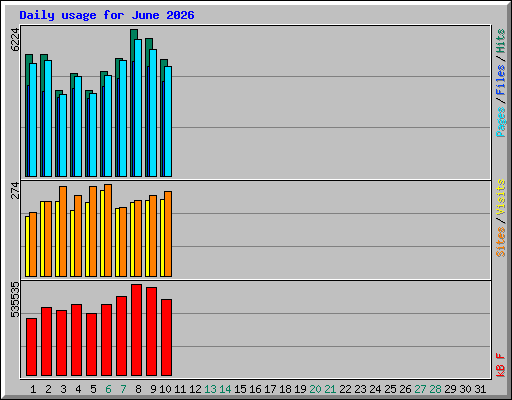Viewport: 512px width, 400px height.
Task: Select day 29 on the x-axis
Action: 450,389
